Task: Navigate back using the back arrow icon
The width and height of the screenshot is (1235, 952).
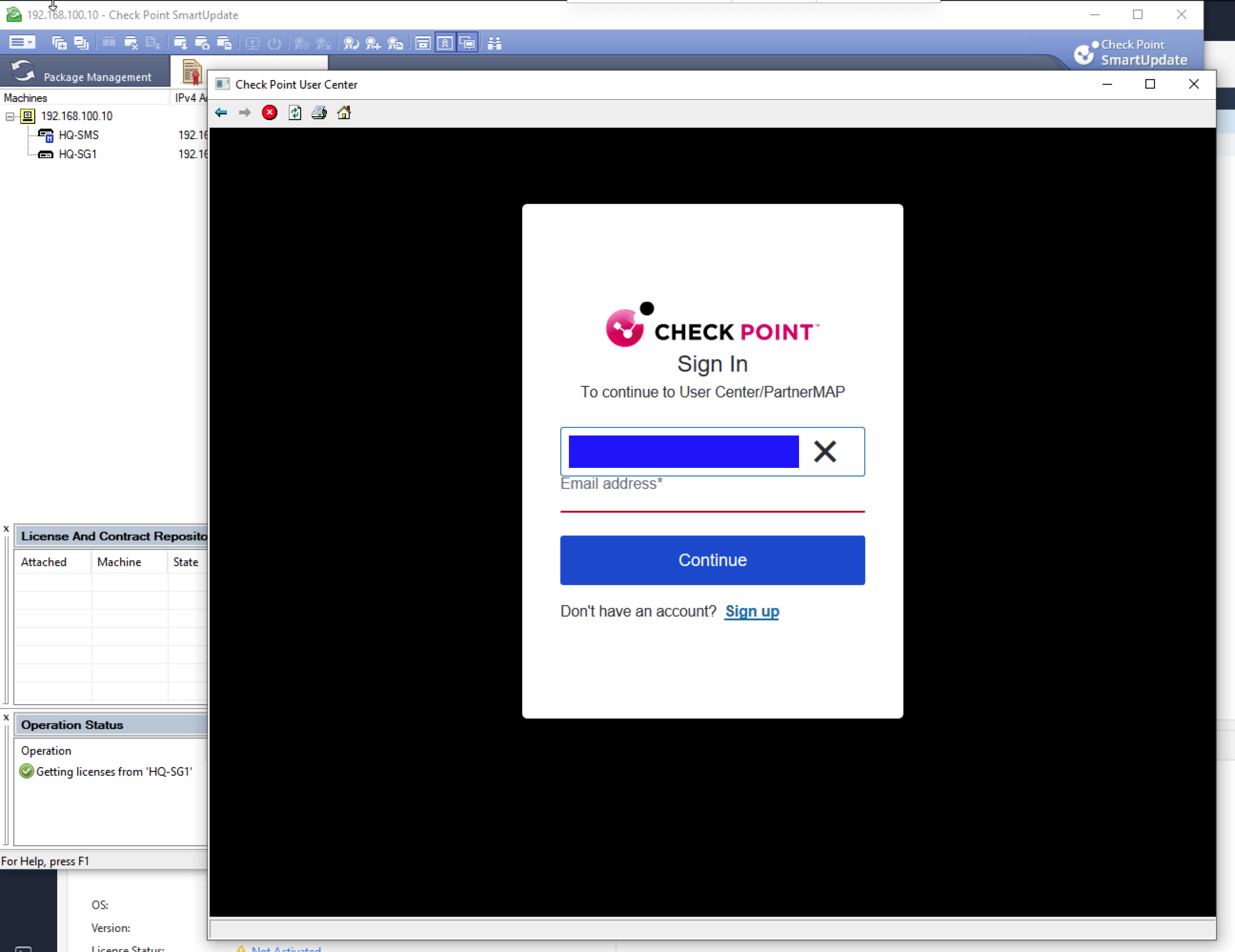Action: click(x=221, y=112)
